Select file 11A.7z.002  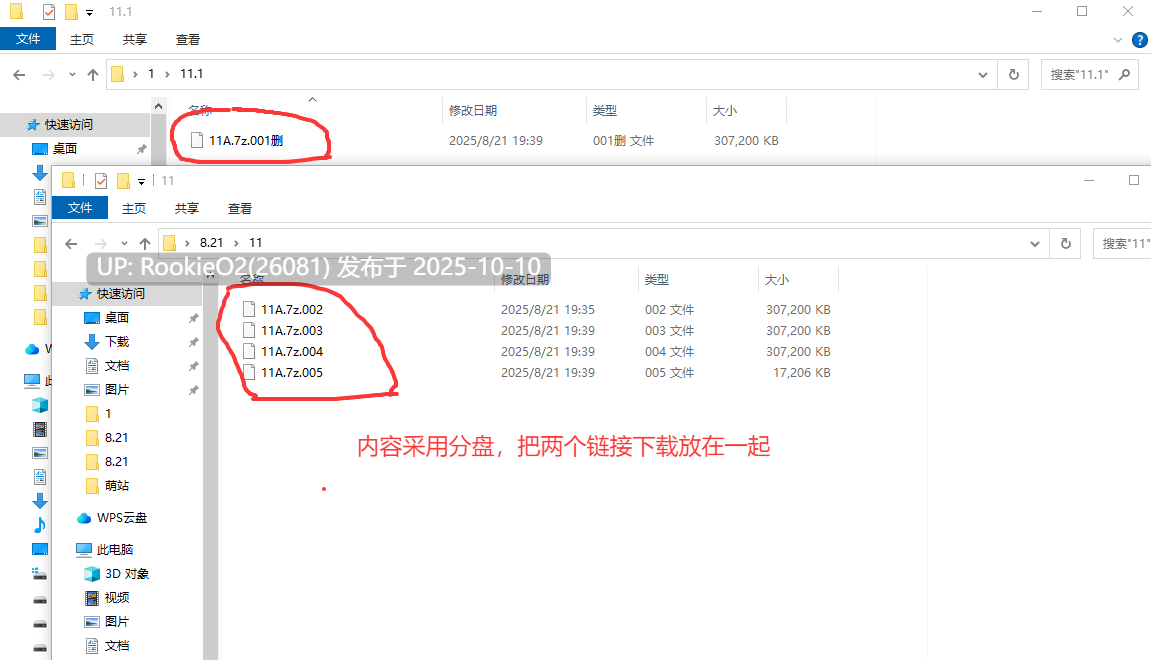pyautogui.click(x=292, y=309)
